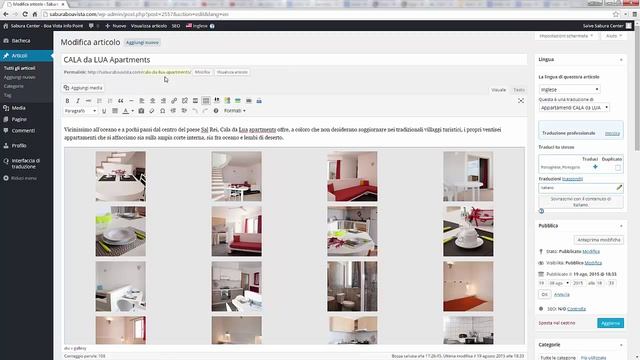Click Anteprima modifiche button

click(598, 240)
